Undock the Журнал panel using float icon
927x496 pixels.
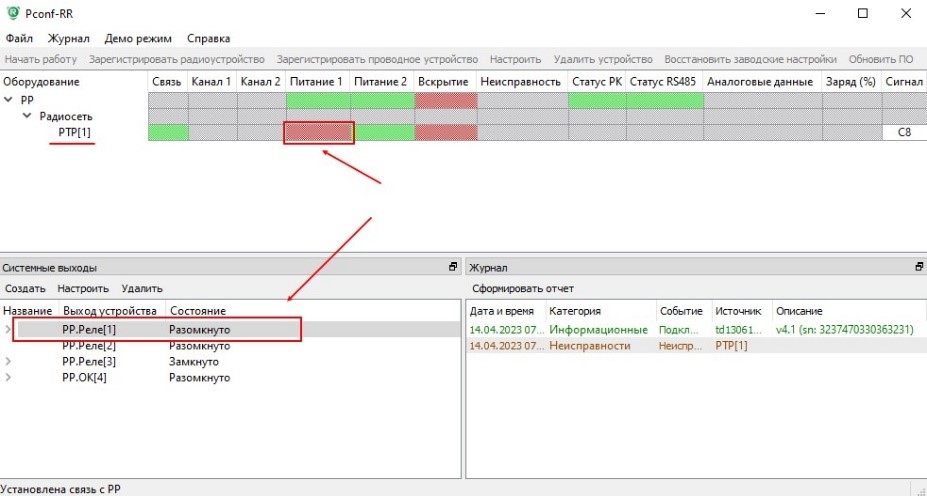[x=918, y=268]
